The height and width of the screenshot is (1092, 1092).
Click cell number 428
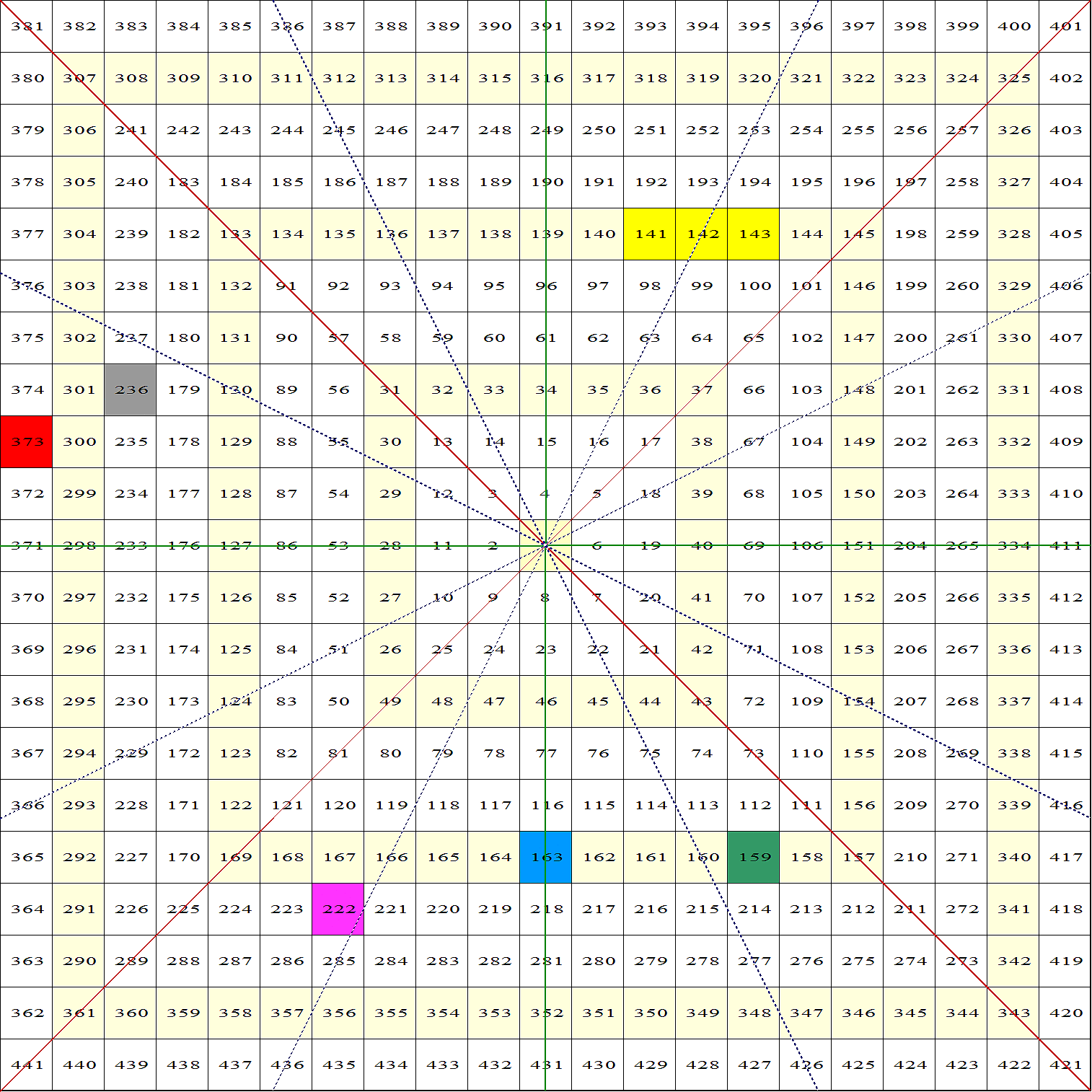[701, 1065]
